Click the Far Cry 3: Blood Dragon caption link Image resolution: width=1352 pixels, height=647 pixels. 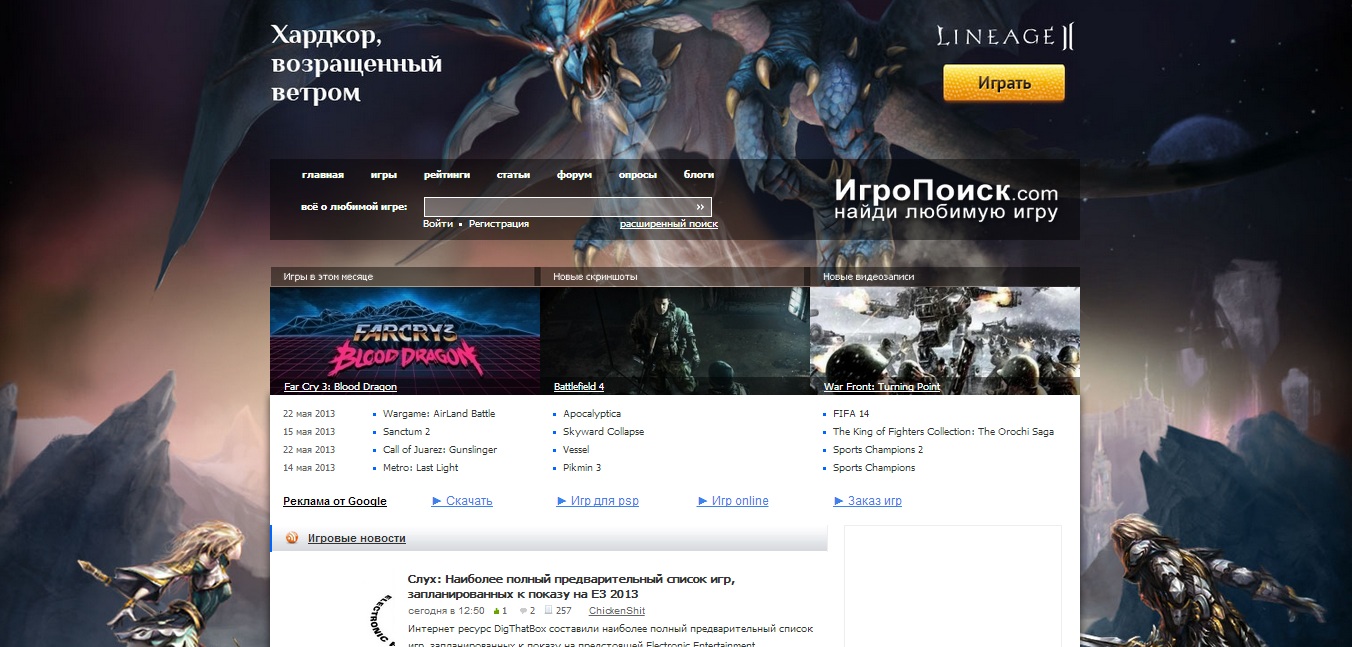[x=340, y=386]
